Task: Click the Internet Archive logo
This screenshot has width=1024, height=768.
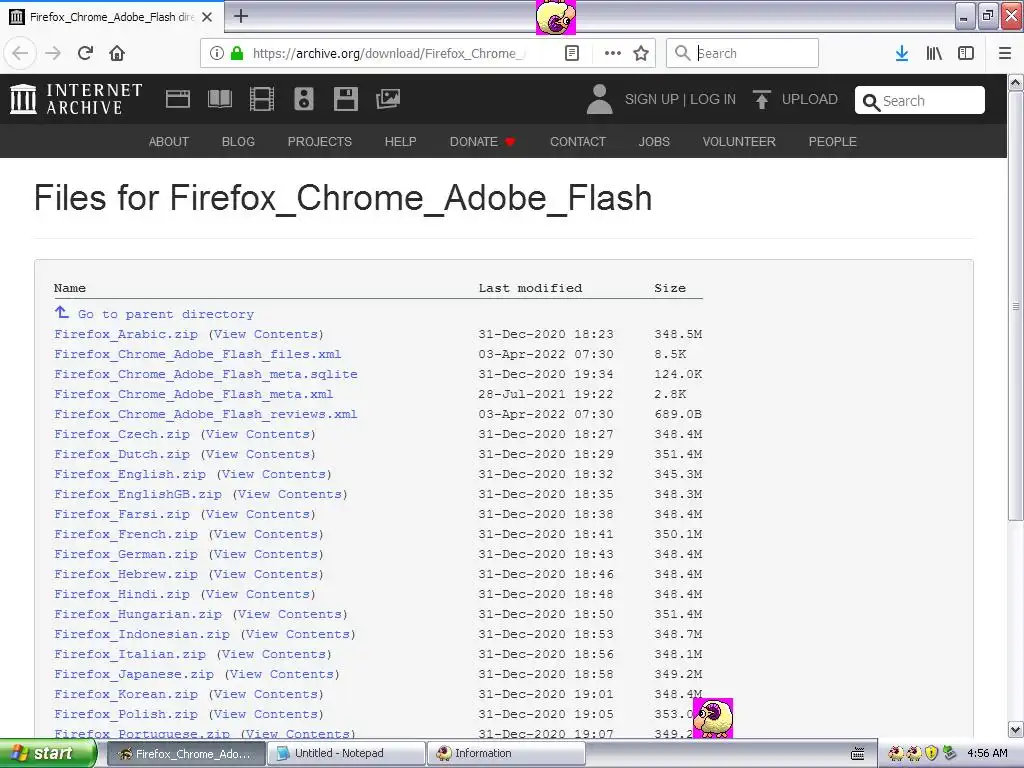Action: pos(76,99)
